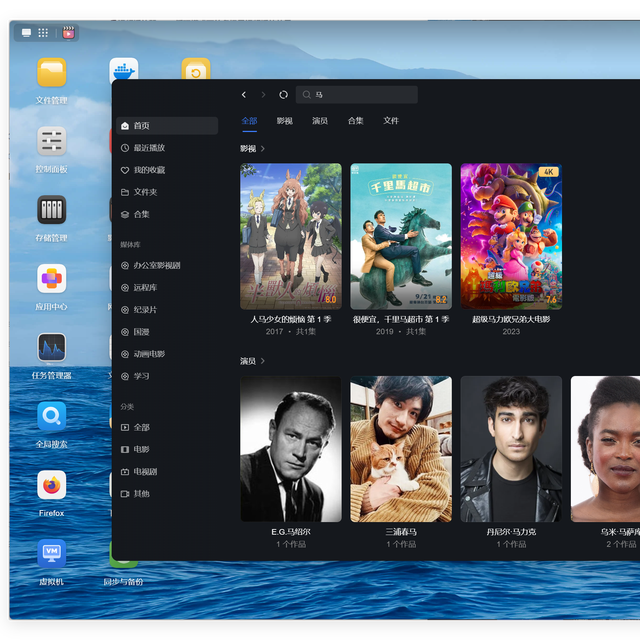Click the search field containing 马
This screenshot has height=640, width=640.
pos(362,95)
